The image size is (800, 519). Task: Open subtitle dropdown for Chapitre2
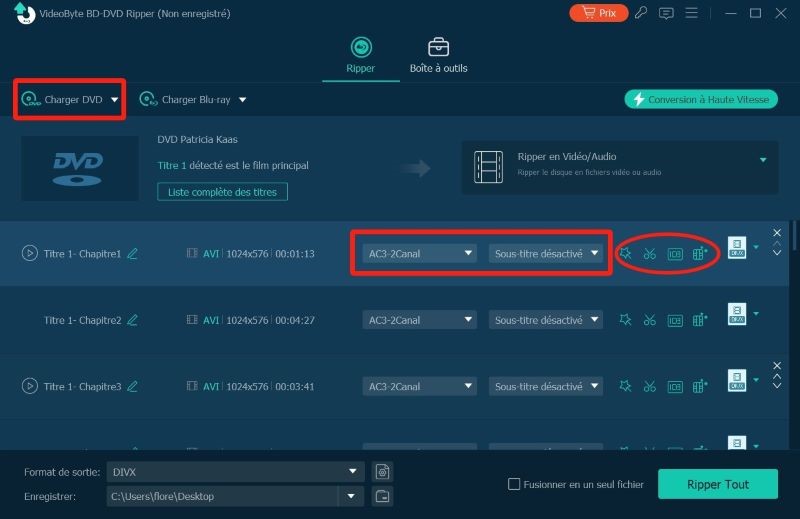point(546,320)
